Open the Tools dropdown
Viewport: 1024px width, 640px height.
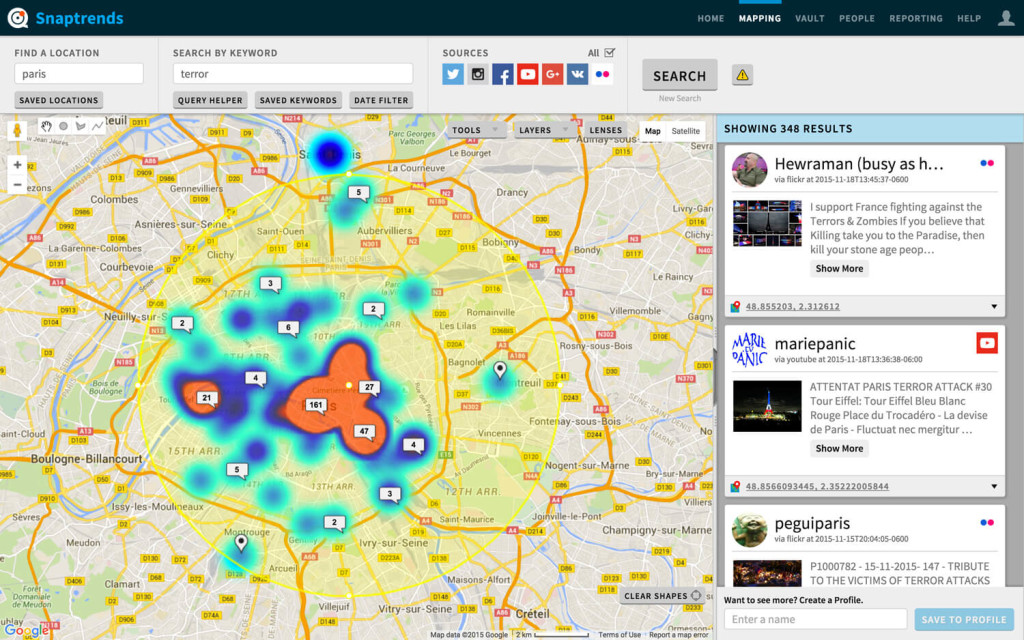pyautogui.click(x=475, y=130)
